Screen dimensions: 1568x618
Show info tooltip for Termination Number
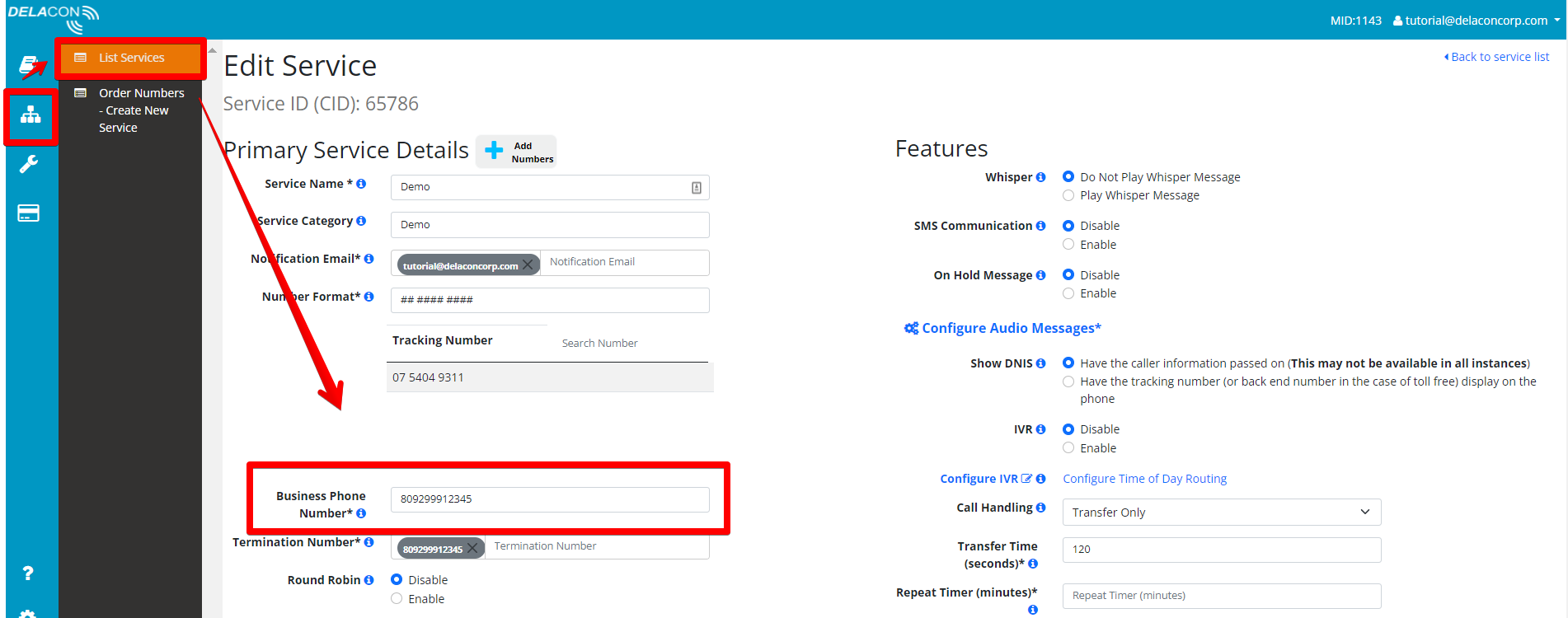coord(369,542)
